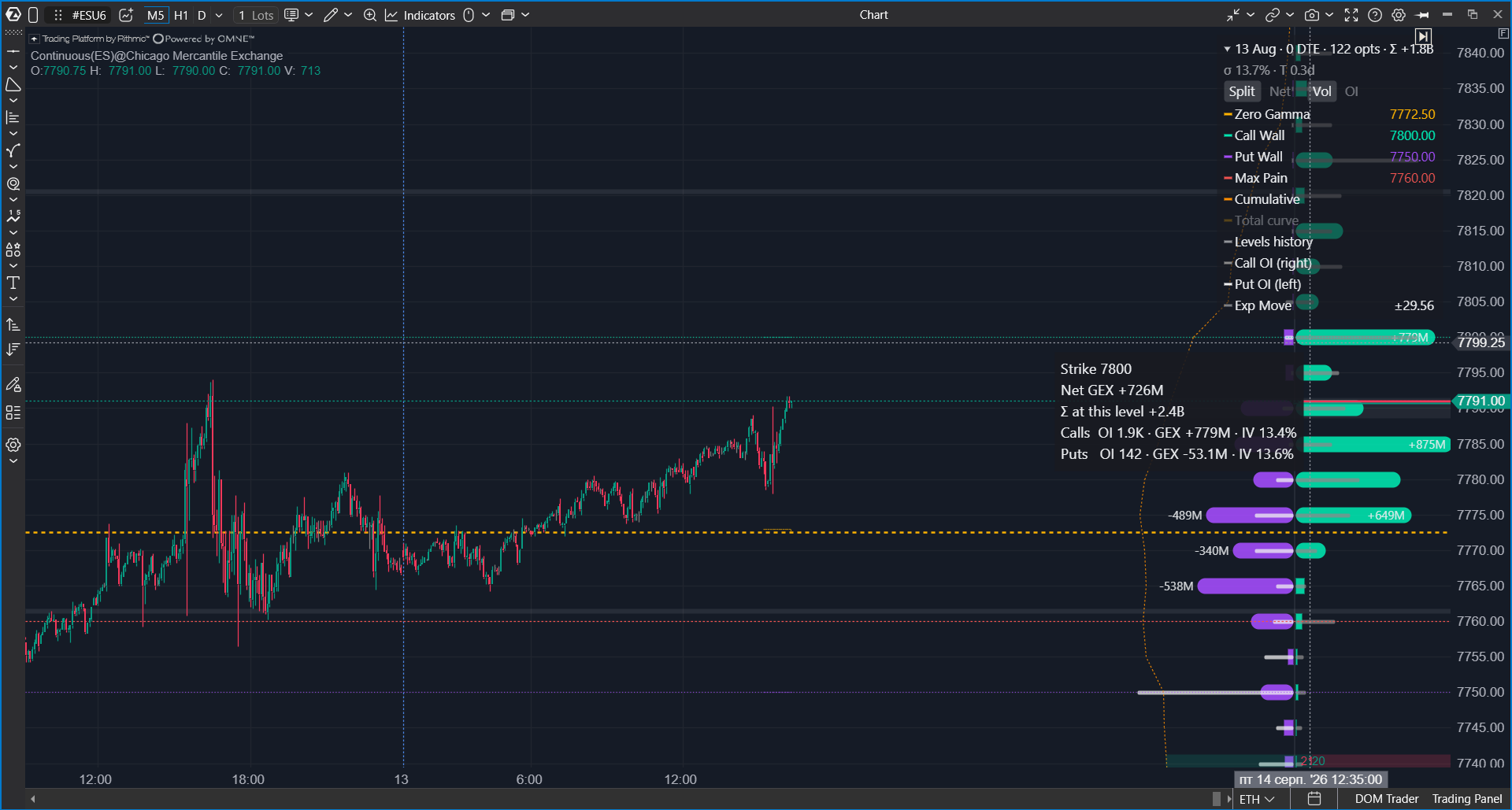Open chart settings gear in title bar

tap(1399, 15)
